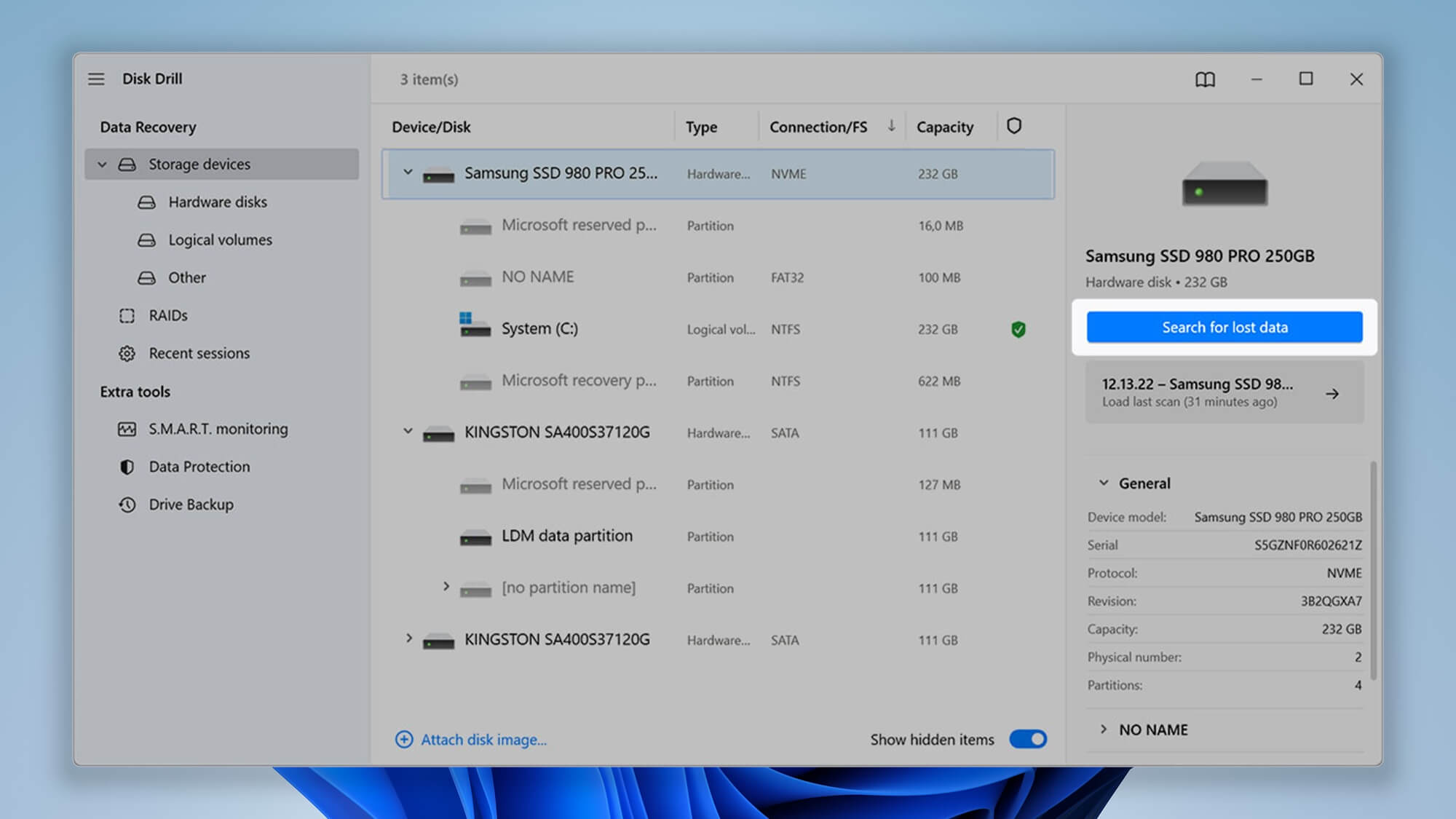Click the Windows drive icon for System (C:)
This screenshot has height=819, width=1456.
tap(475, 325)
